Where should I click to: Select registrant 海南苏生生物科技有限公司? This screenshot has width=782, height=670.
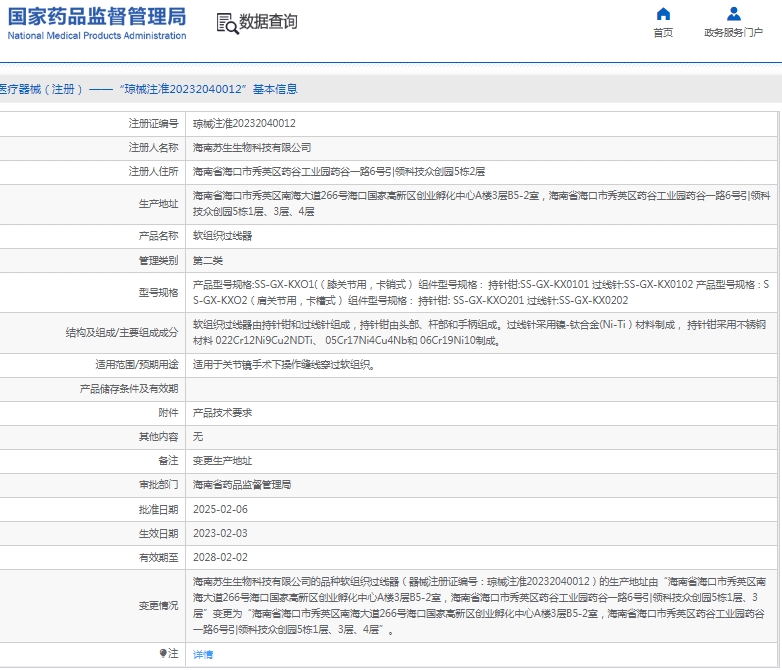[252, 148]
